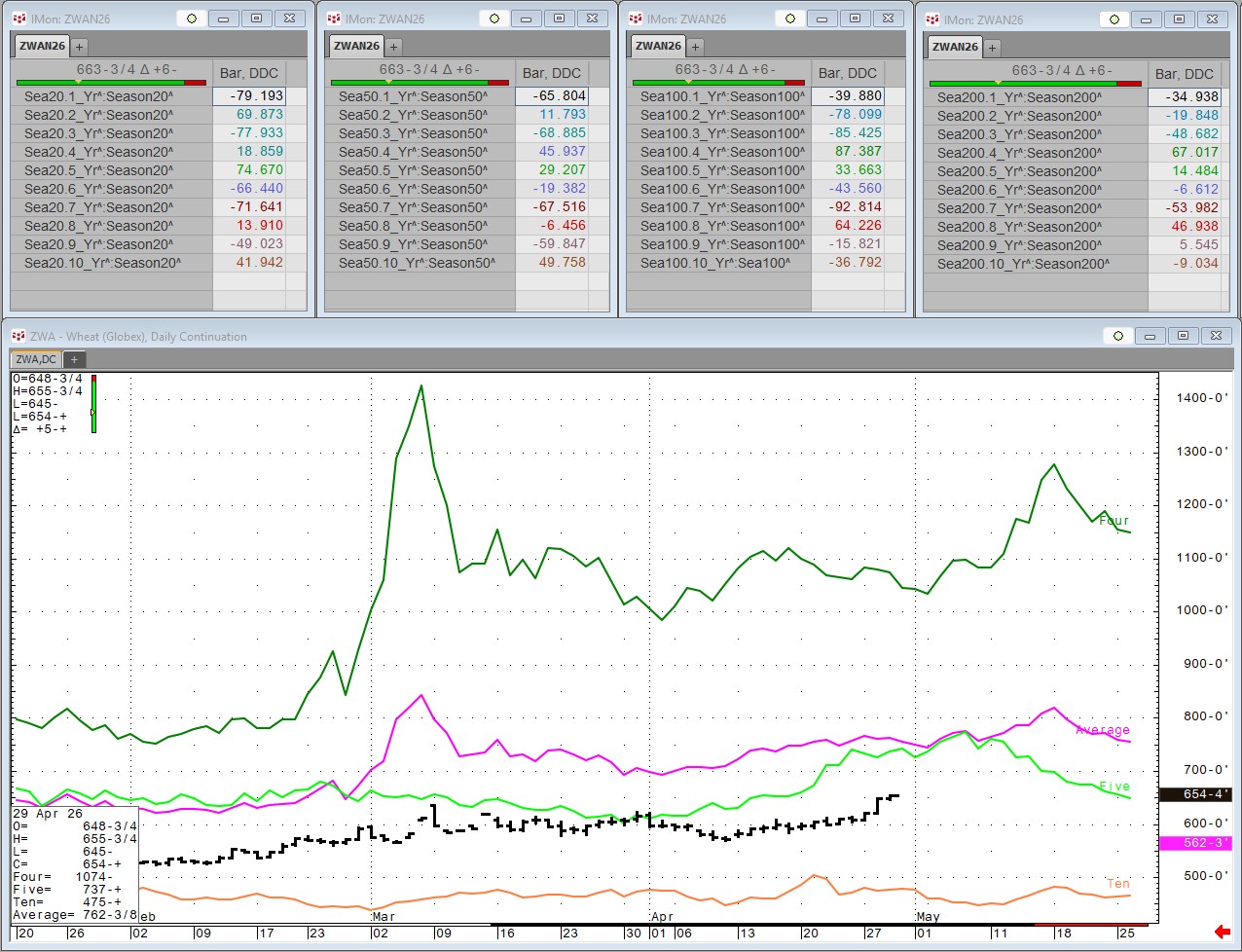Add a new tab beside the ZWA,DC tab
This screenshot has width=1242, height=952.
coord(74,359)
